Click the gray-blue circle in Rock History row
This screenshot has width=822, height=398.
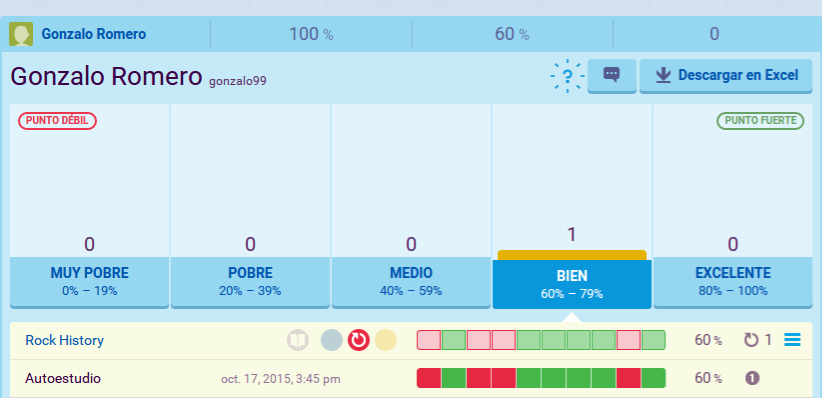coord(332,340)
